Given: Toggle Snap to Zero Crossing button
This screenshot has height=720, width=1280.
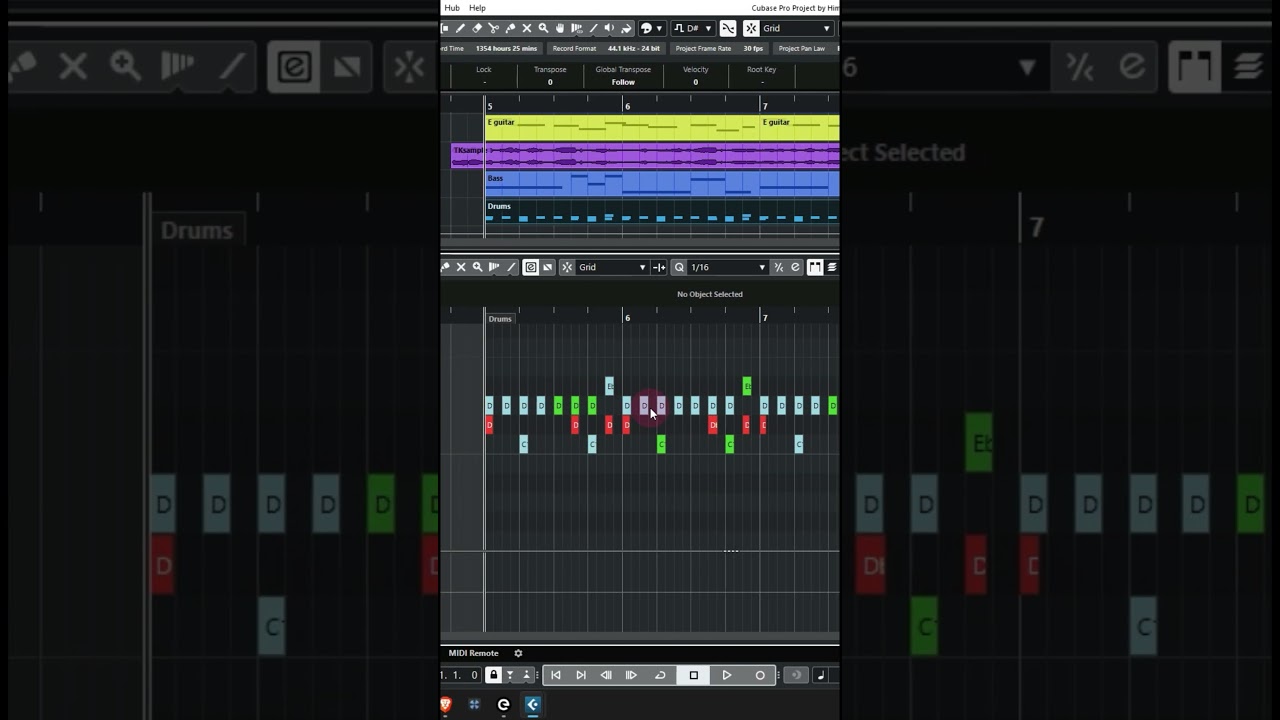Looking at the screenshot, I should (728, 28).
